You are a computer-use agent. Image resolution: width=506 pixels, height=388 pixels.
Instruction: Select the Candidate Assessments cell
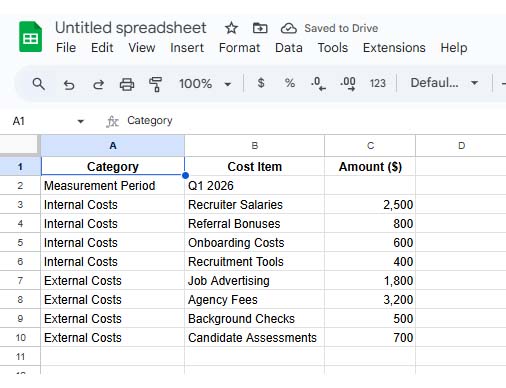pos(254,337)
